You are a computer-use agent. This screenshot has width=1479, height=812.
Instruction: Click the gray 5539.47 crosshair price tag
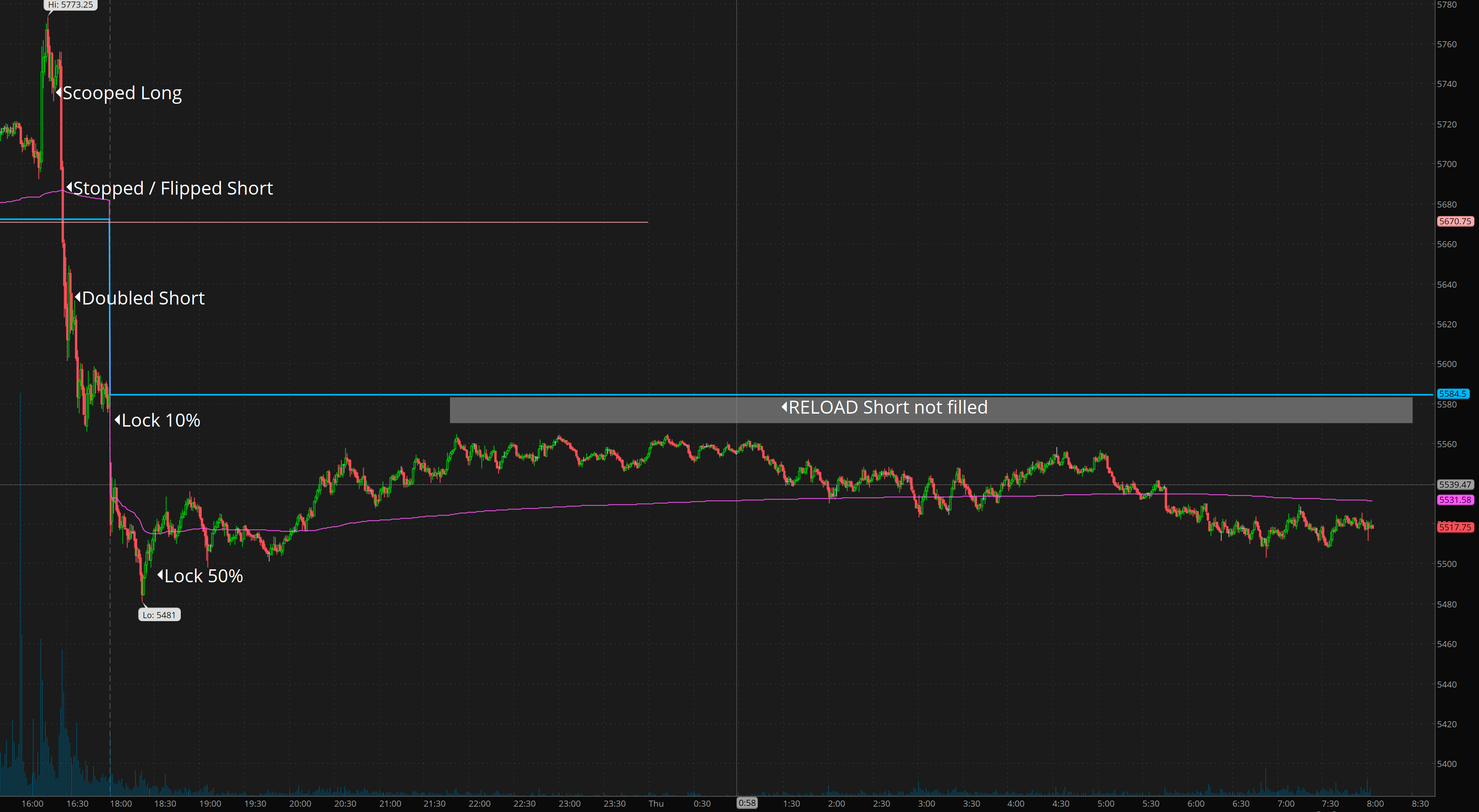point(1455,485)
